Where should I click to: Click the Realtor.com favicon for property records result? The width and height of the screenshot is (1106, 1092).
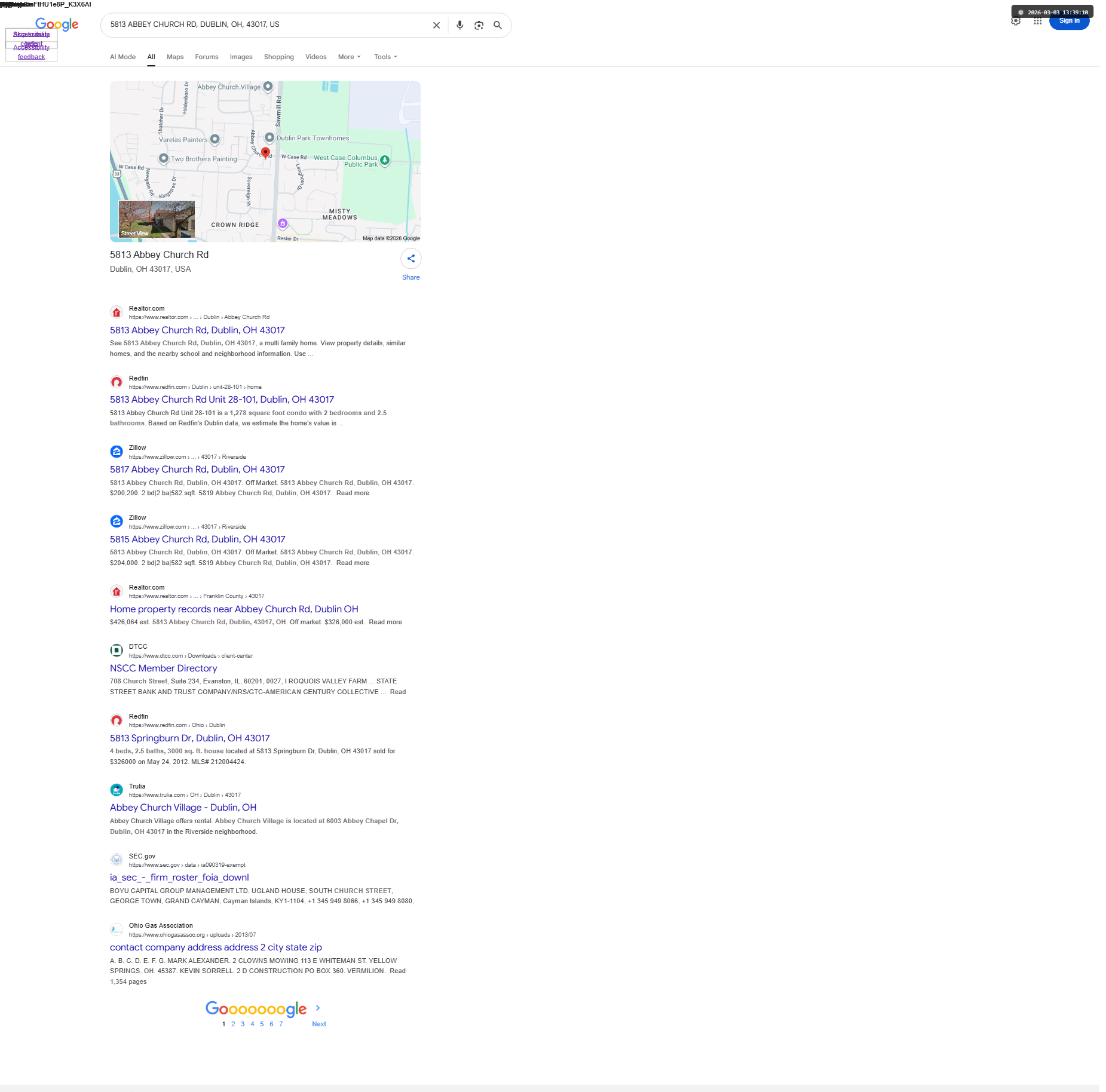[117, 591]
